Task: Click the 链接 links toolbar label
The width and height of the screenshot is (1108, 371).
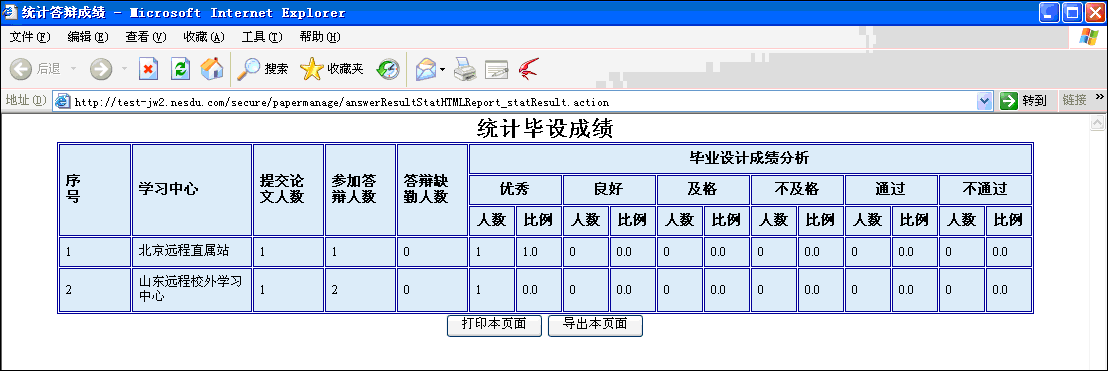Action: click(1074, 101)
